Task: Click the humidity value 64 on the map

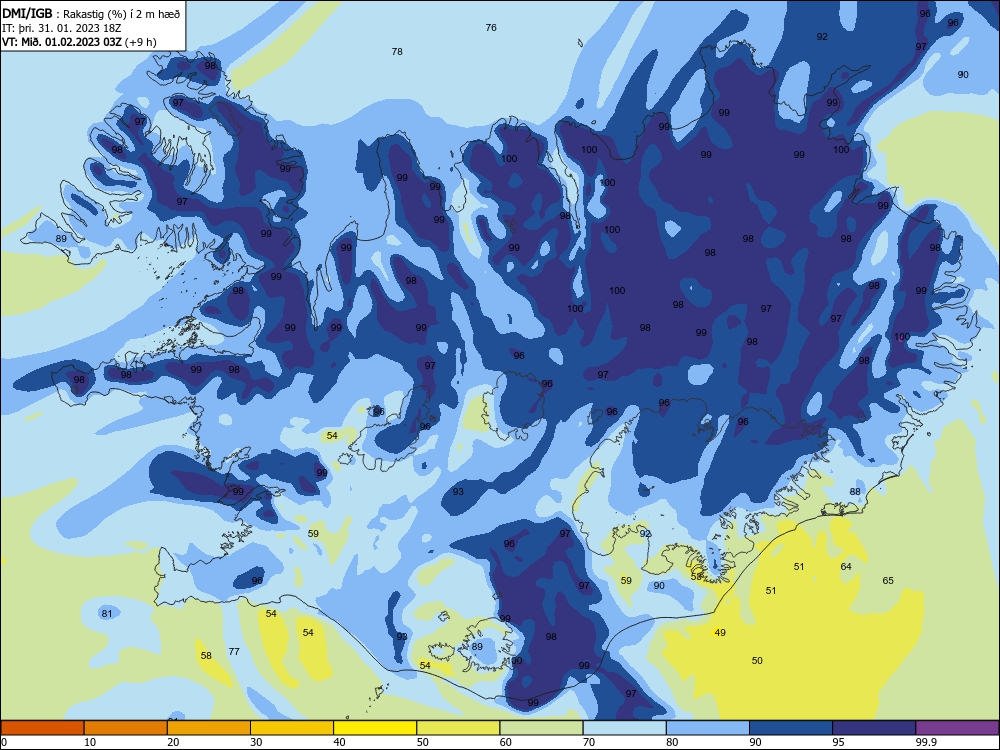Action: pyautogui.click(x=846, y=566)
